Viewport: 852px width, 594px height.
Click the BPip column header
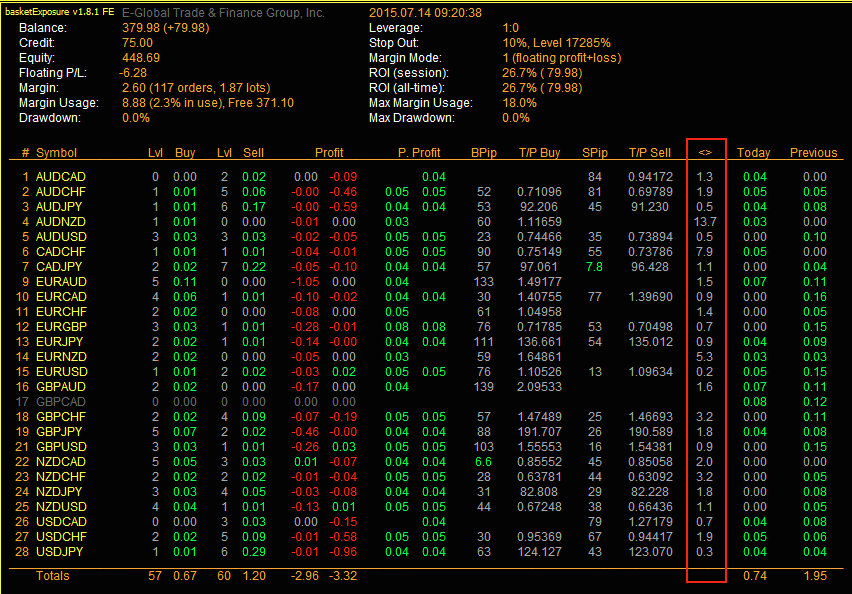click(x=482, y=153)
